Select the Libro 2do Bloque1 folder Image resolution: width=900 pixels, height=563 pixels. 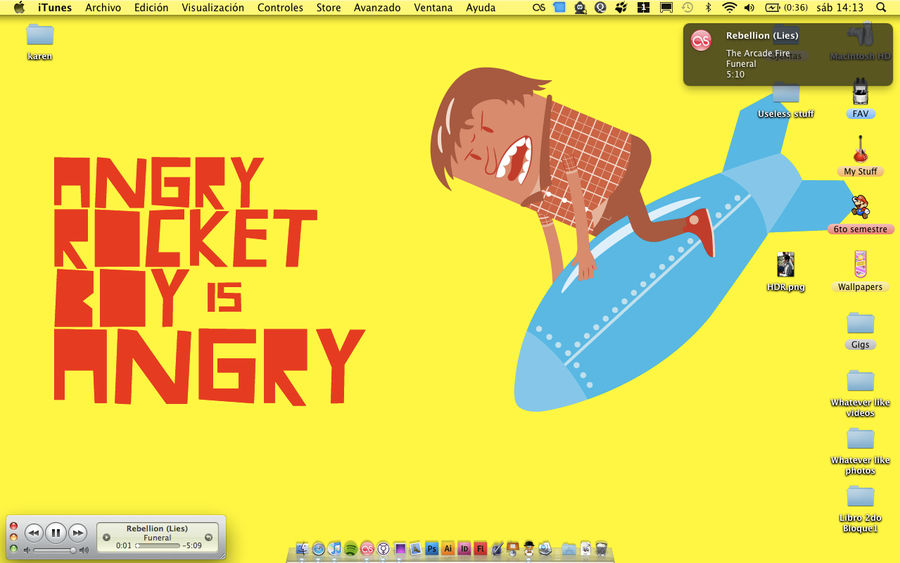(x=860, y=510)
